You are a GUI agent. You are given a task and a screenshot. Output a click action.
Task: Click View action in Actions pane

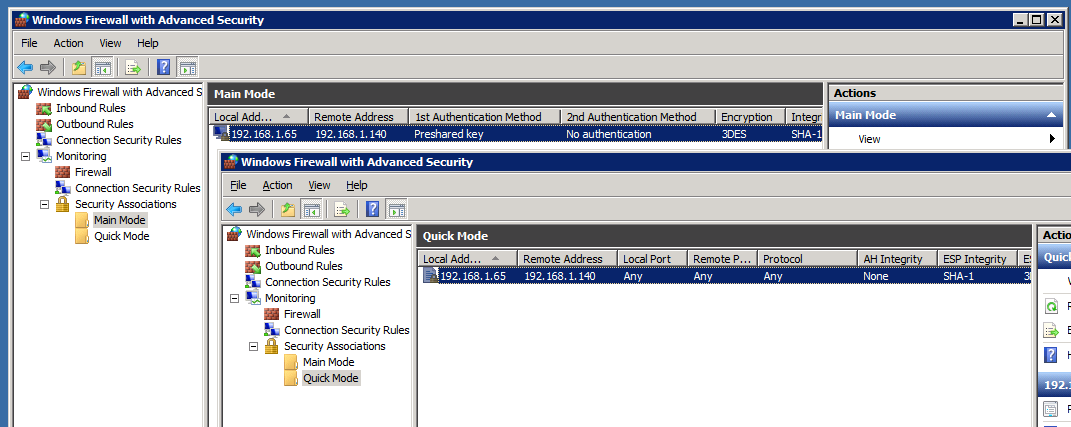870,139
